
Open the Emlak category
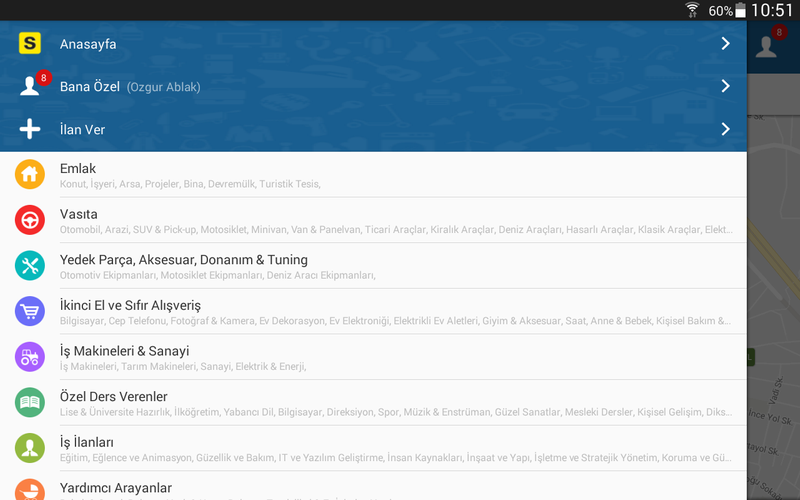(373, 174)
